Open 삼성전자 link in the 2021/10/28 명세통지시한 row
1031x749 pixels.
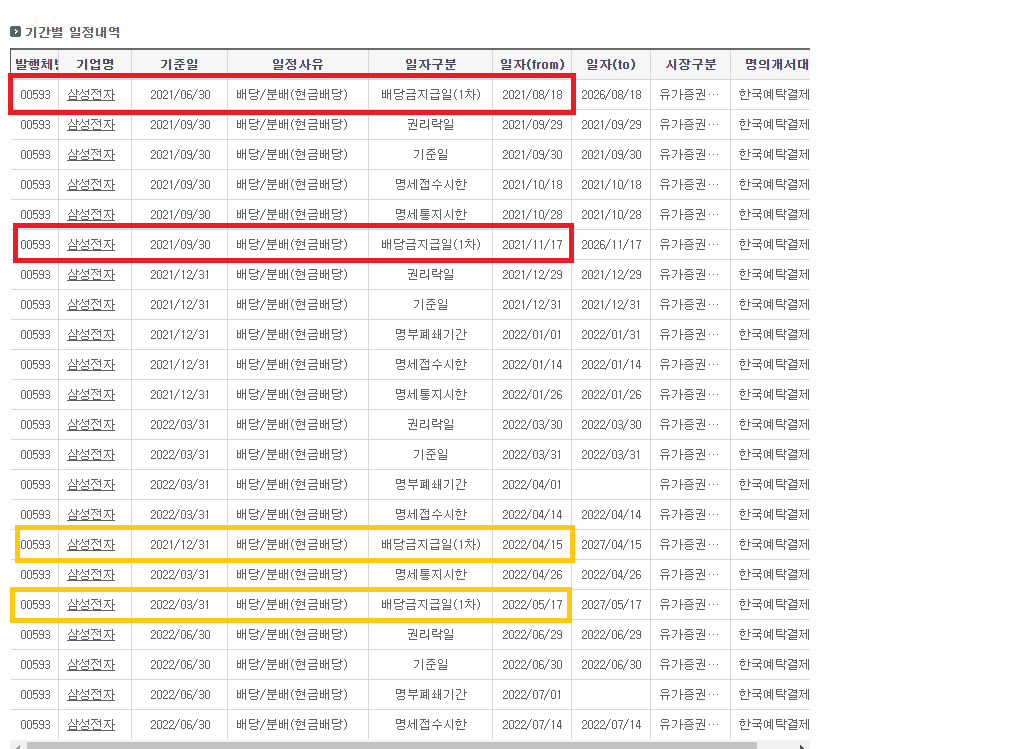click(91, 214)
